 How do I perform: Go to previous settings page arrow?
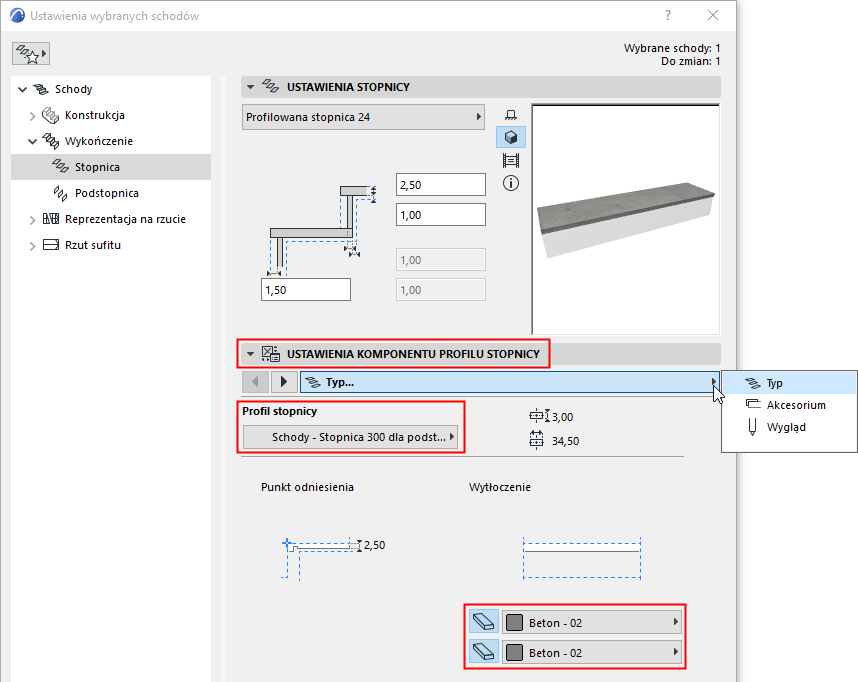pos(256,382)
